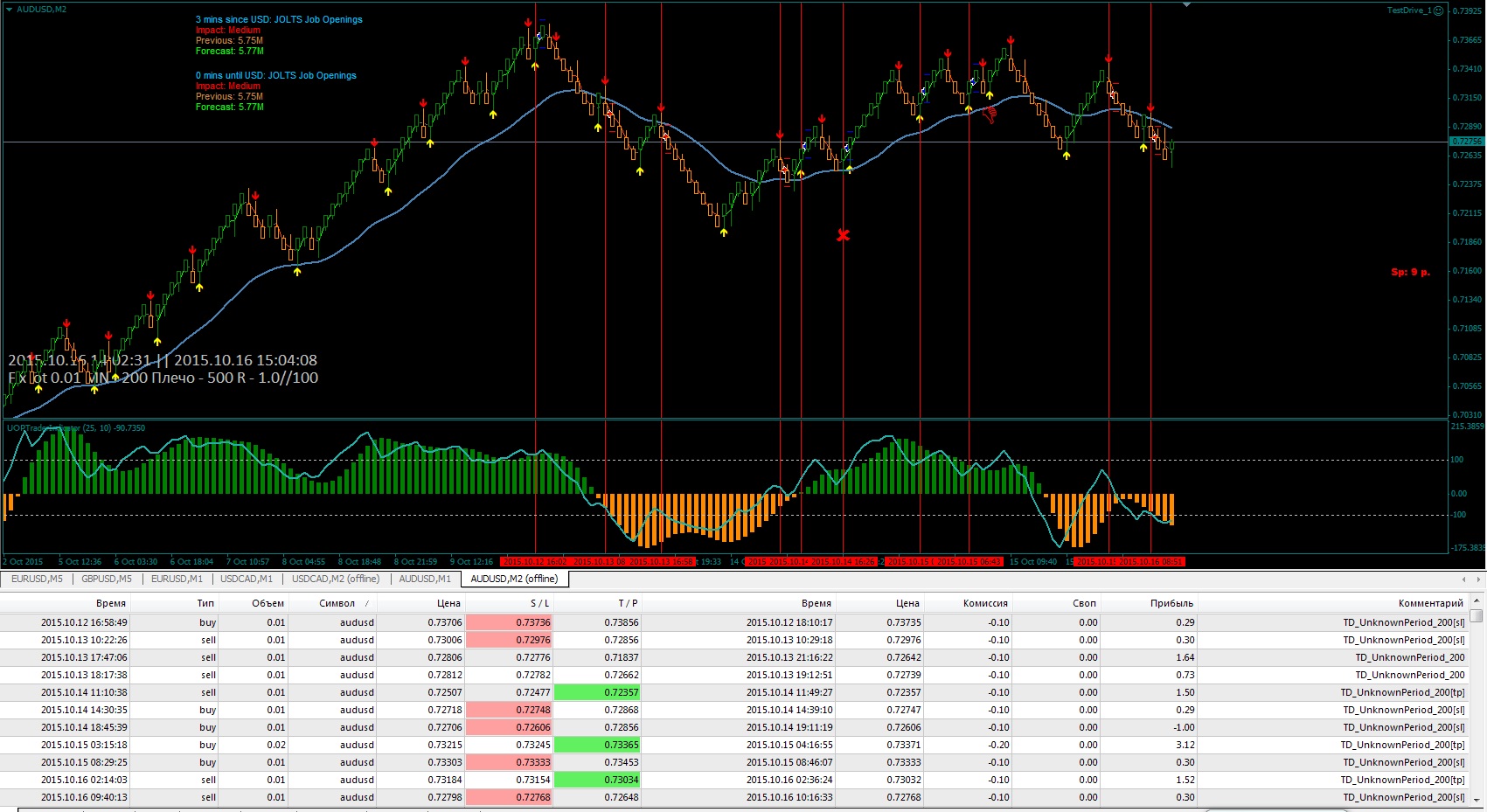Select trade row opened 2015.10.14 11:10:38
This screenshot has height=812, width=1487.
coord(734,692)
